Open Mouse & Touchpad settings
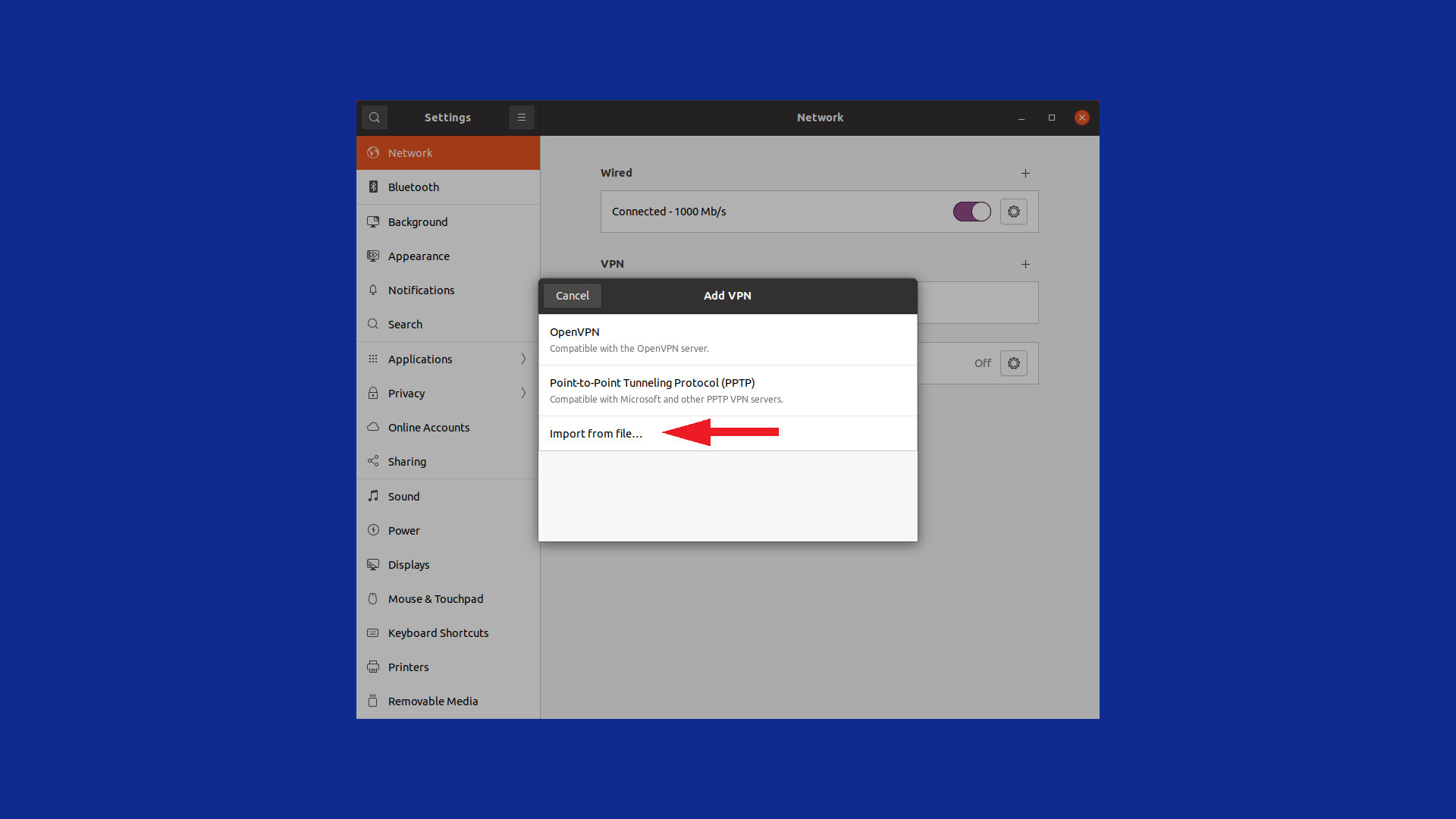 pyautogui.click(x=448, y=598)
